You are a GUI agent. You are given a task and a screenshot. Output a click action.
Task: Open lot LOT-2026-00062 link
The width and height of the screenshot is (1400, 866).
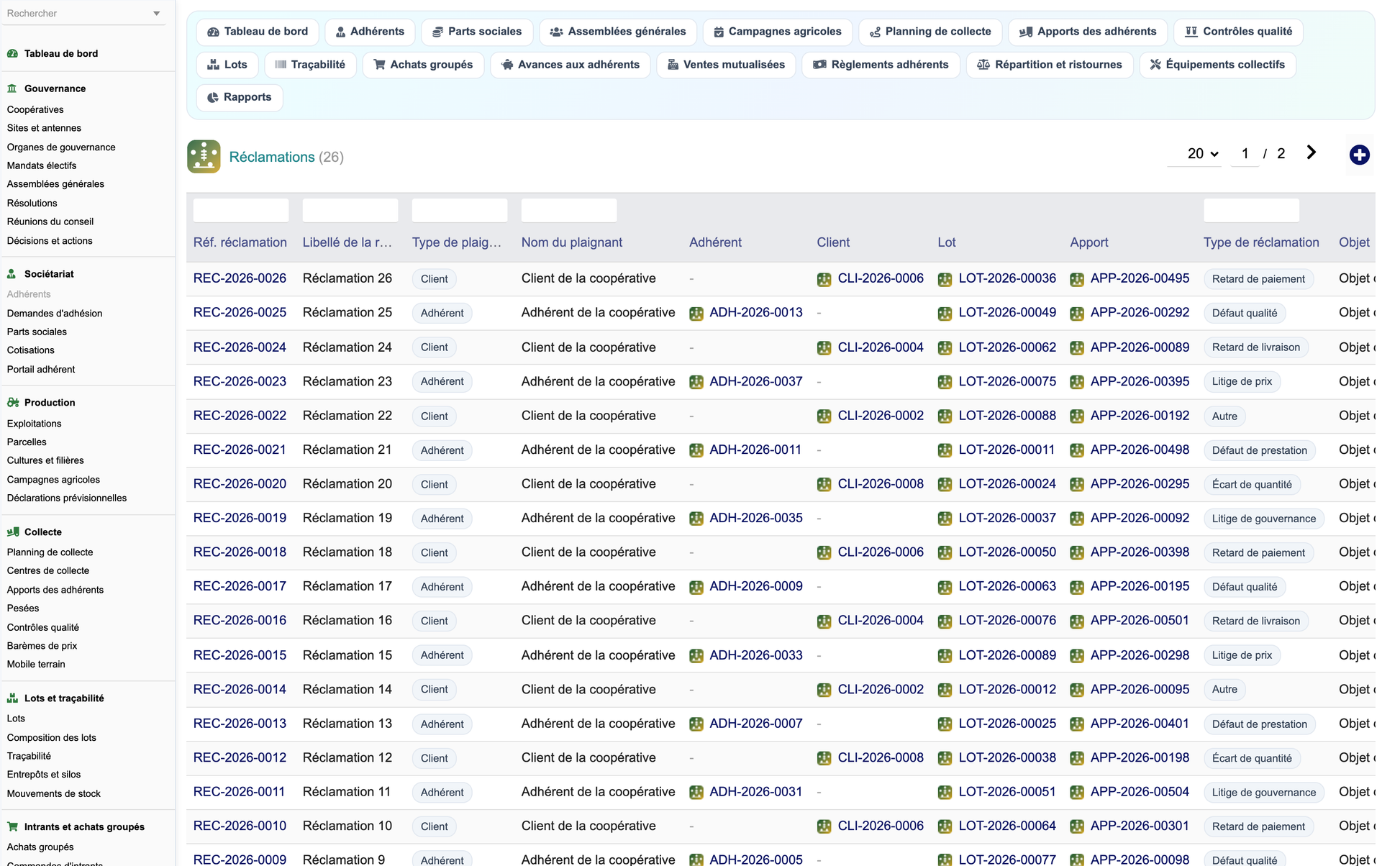click(x=1007, y=347)
